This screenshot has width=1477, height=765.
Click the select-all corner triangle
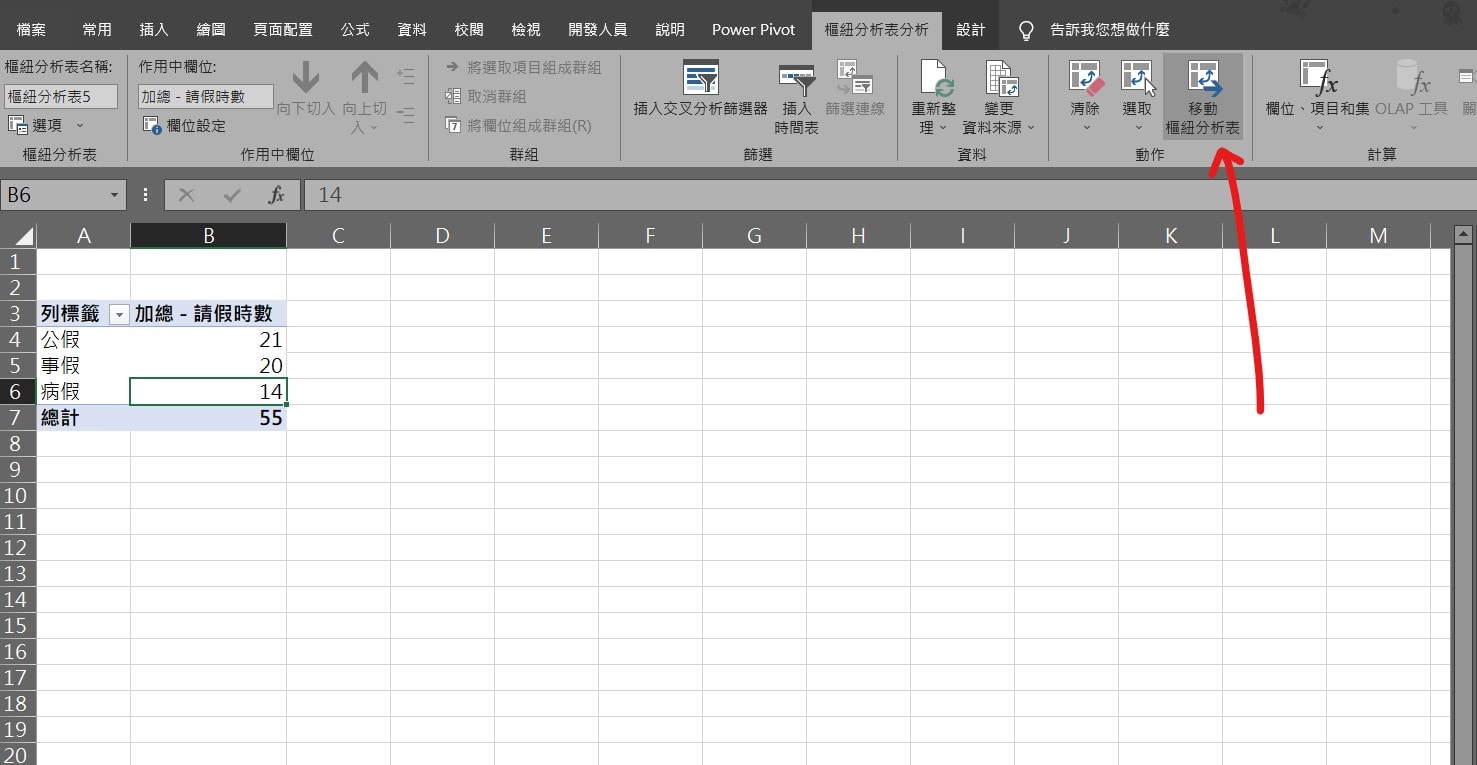point(20,236)
